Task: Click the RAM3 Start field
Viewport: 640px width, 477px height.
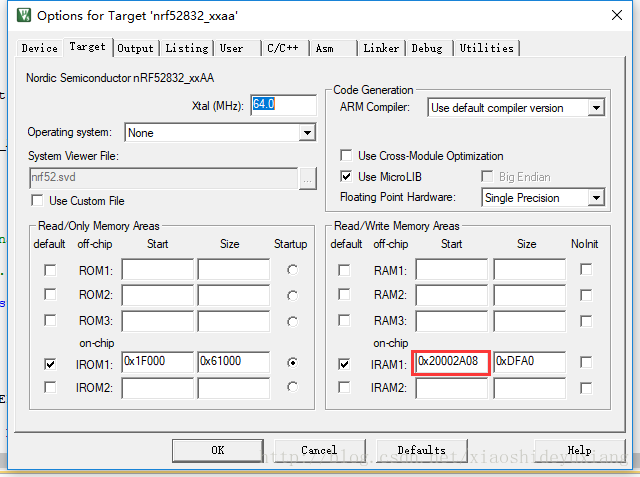Action: [x=452, y=321]
